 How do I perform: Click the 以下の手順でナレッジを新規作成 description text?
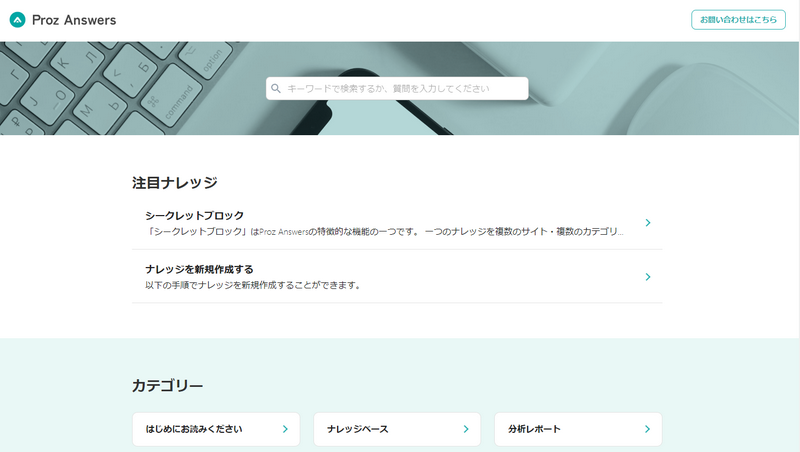[x=252, y=285]
